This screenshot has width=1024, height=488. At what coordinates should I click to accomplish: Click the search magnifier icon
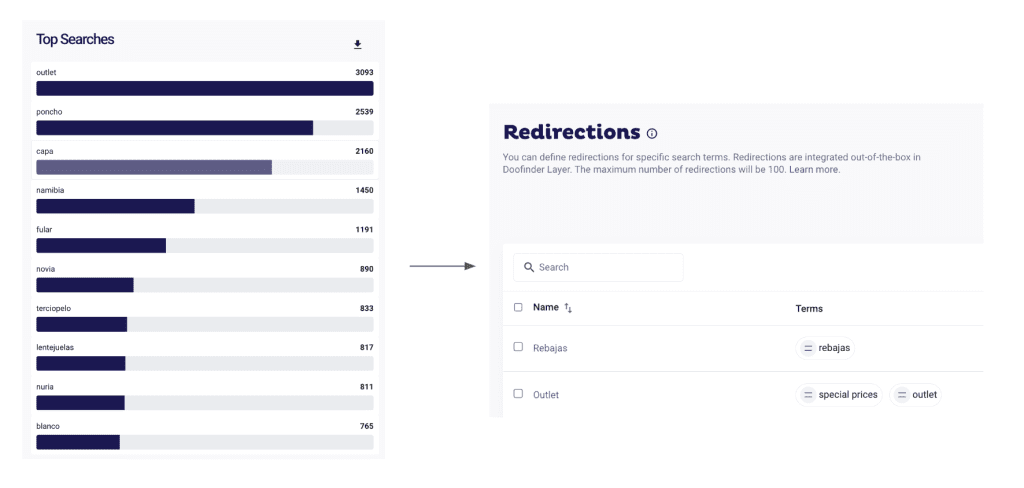529,267
